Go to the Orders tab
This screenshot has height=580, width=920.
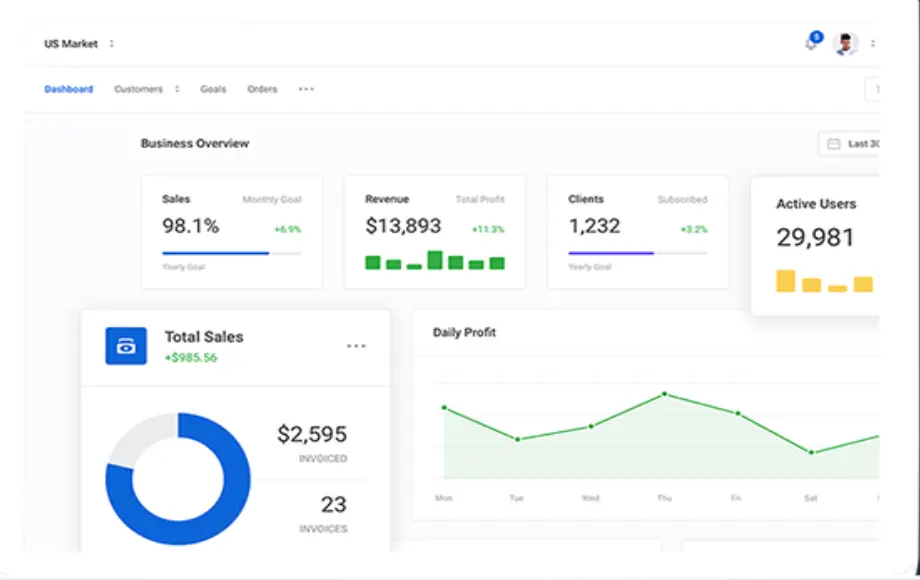point(262,89)
